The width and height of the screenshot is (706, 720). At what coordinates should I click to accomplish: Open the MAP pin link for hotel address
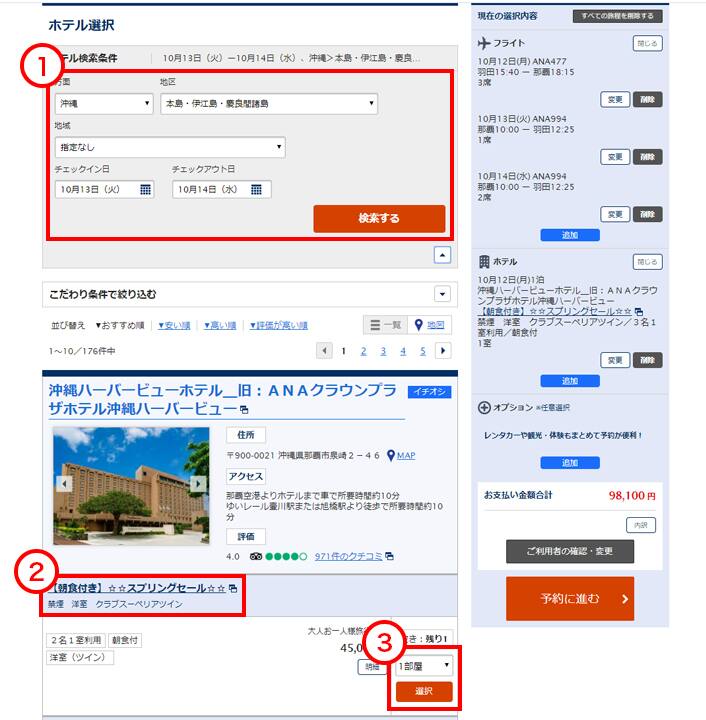point(401,455)
